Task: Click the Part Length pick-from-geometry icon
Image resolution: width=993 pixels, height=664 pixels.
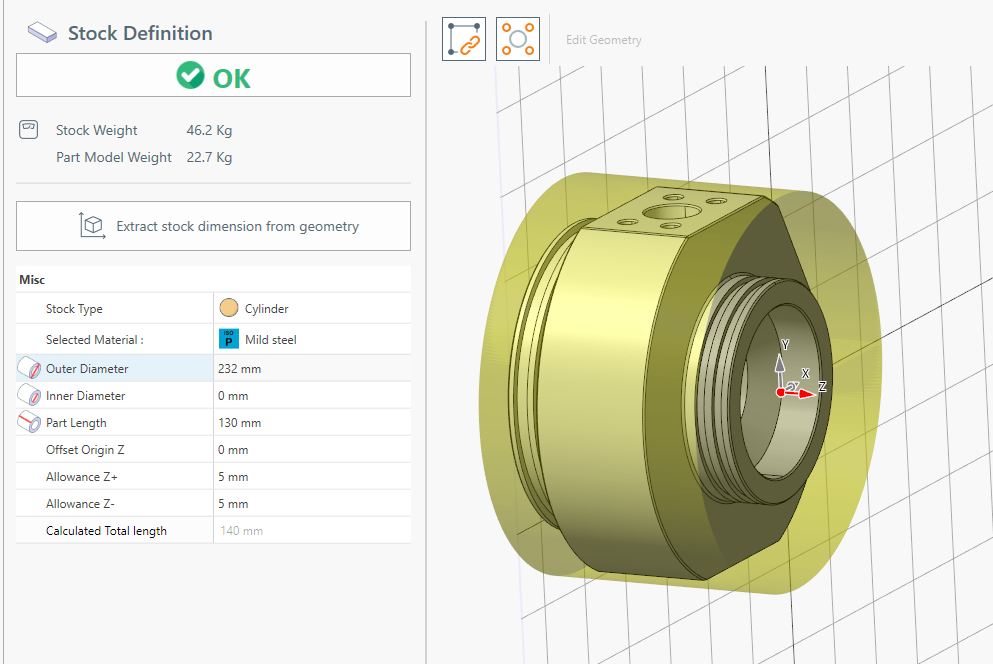Action: pos(29,423)
